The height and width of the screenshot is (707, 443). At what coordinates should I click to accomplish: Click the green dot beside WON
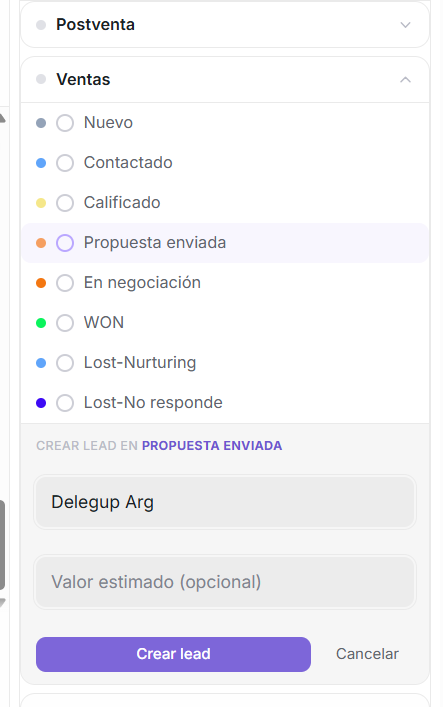coord(41,323)
